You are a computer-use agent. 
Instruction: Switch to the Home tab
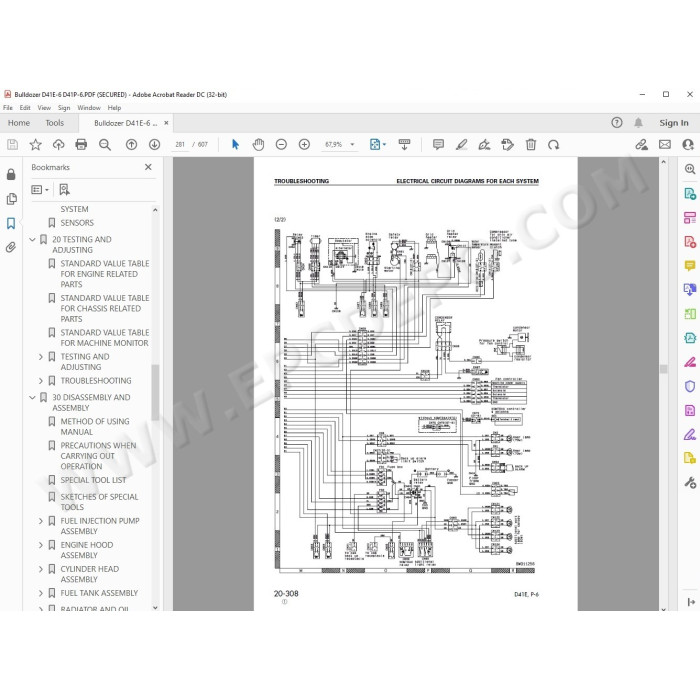(19, 123)
